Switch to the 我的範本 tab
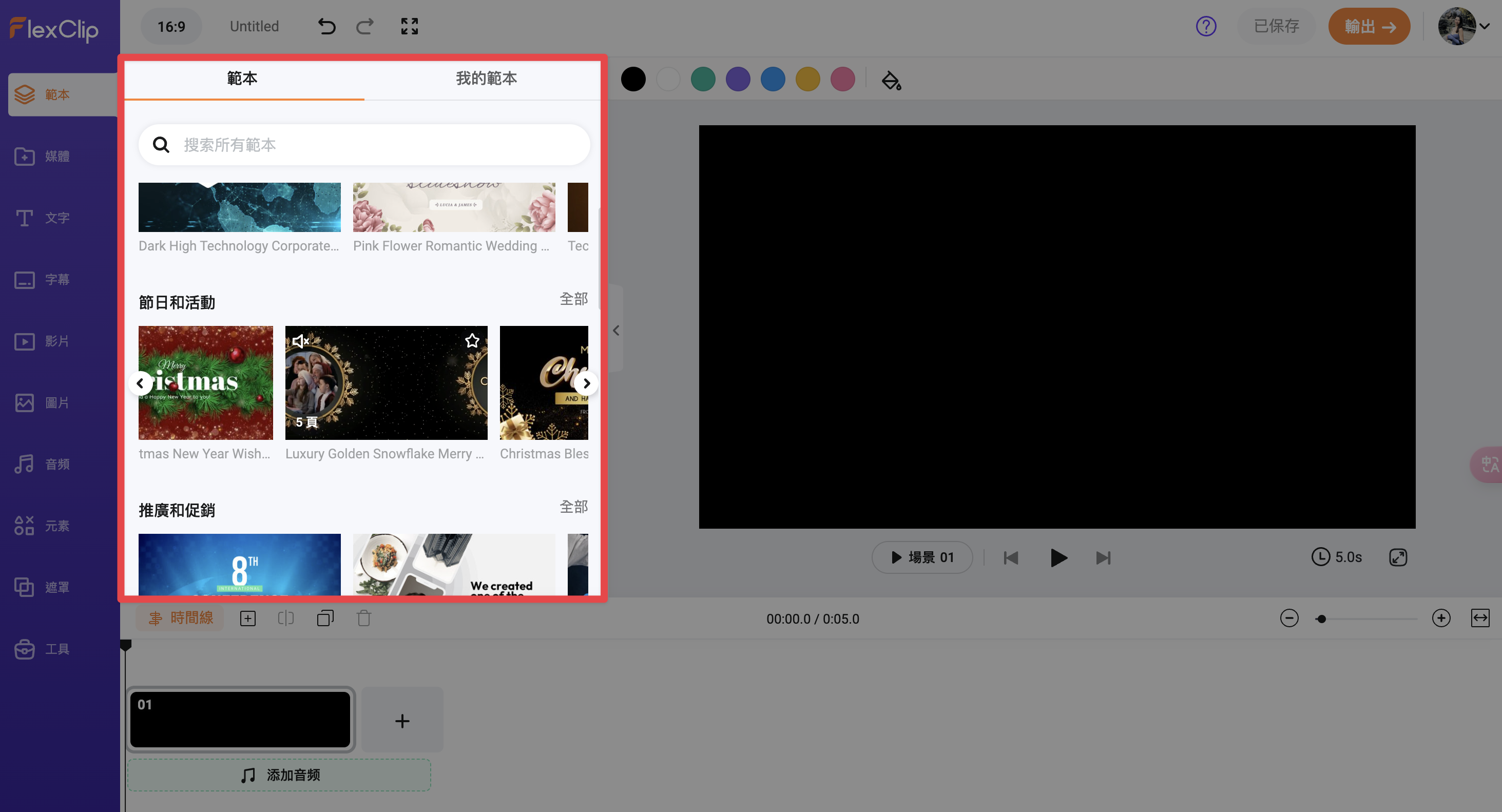The width and height of the screenshot is (1502, 812). click(x=486, y=78)
